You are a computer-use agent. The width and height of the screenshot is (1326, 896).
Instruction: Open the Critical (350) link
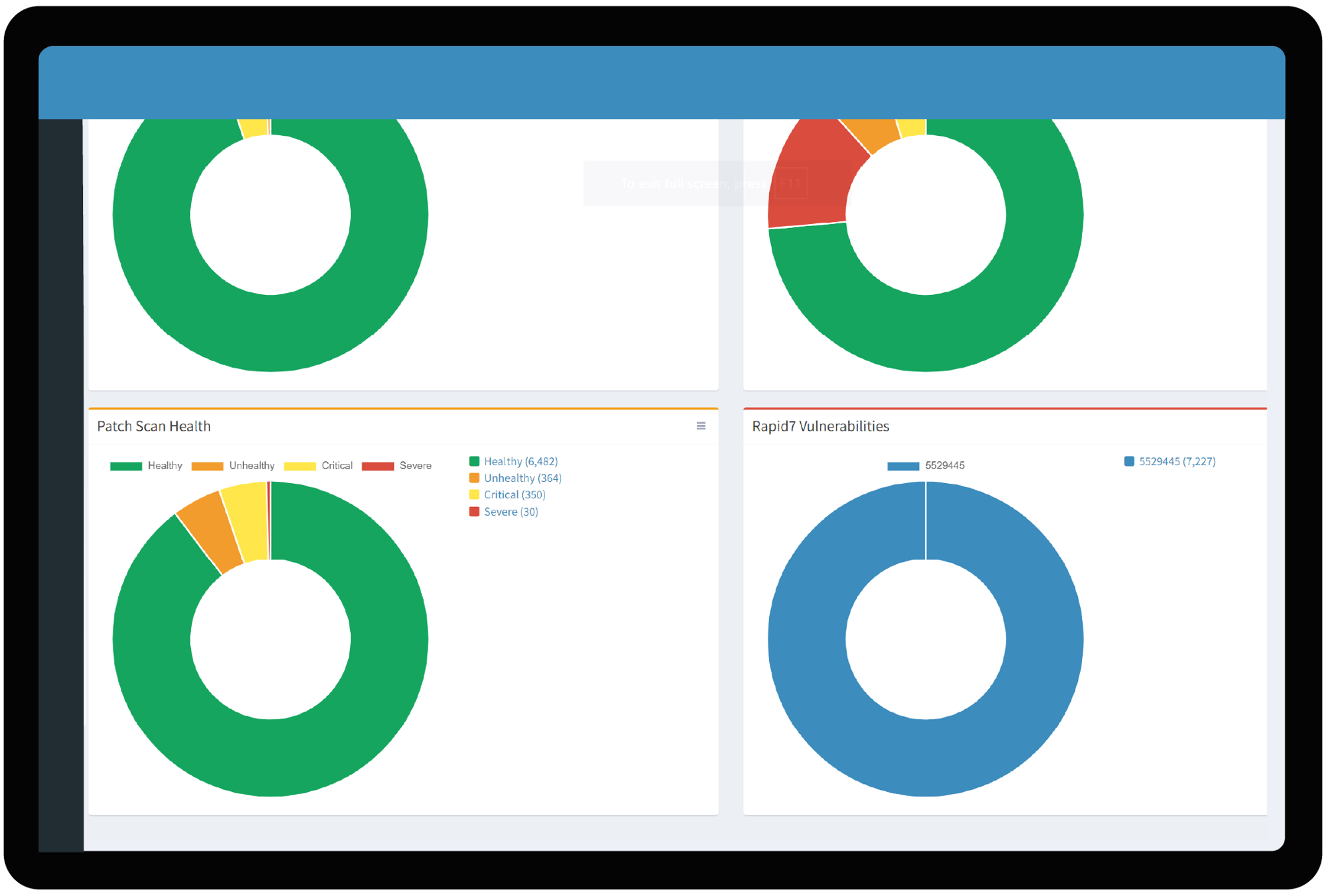point(514,494)
